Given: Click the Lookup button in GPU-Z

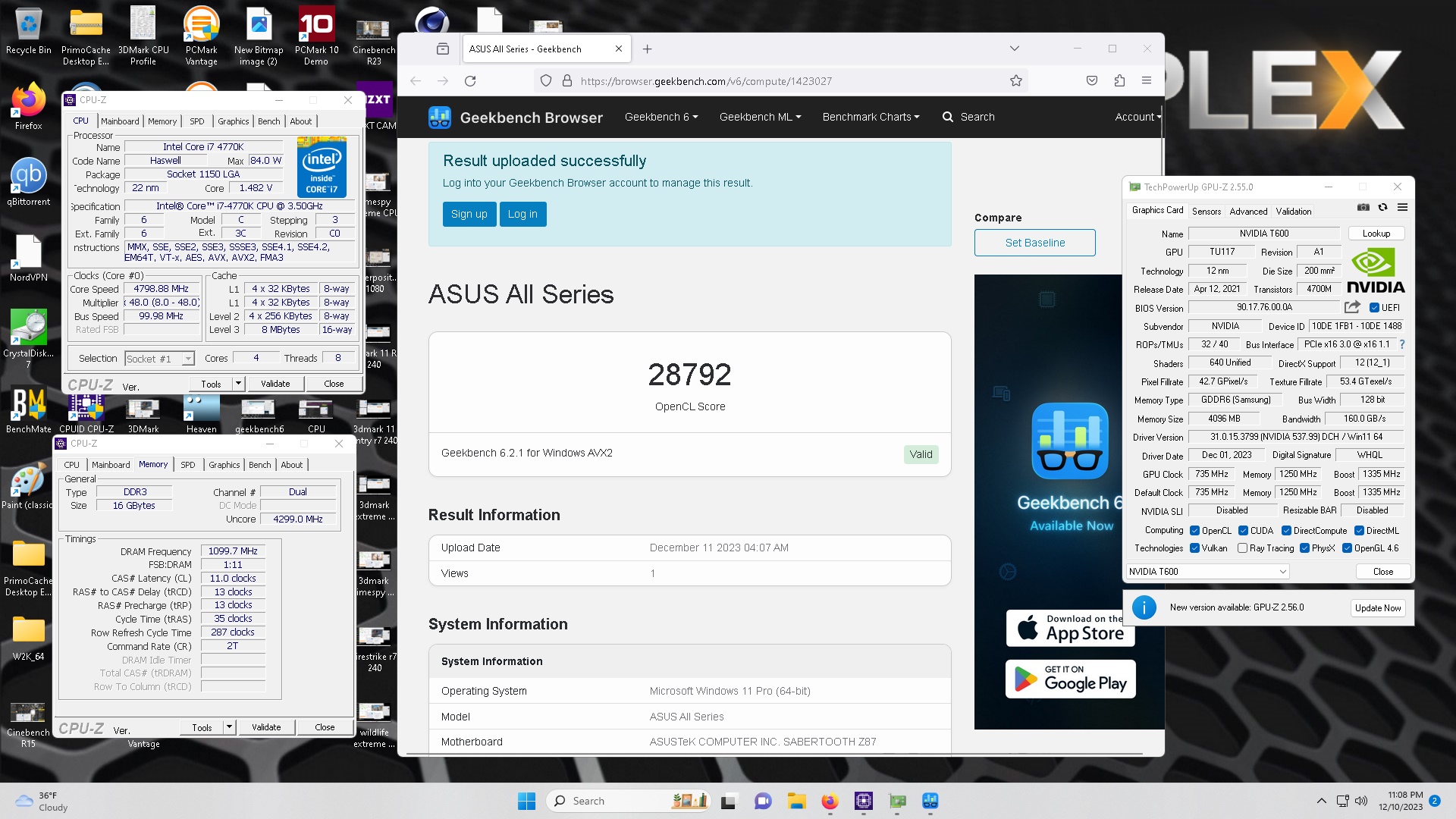Looking at the screenshot, I should click(1376, 234).
